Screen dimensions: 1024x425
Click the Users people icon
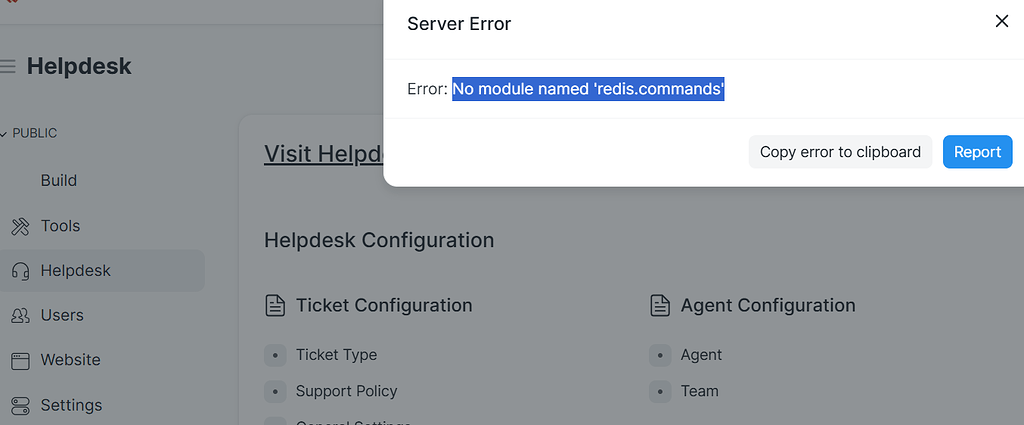coord(21,316)
